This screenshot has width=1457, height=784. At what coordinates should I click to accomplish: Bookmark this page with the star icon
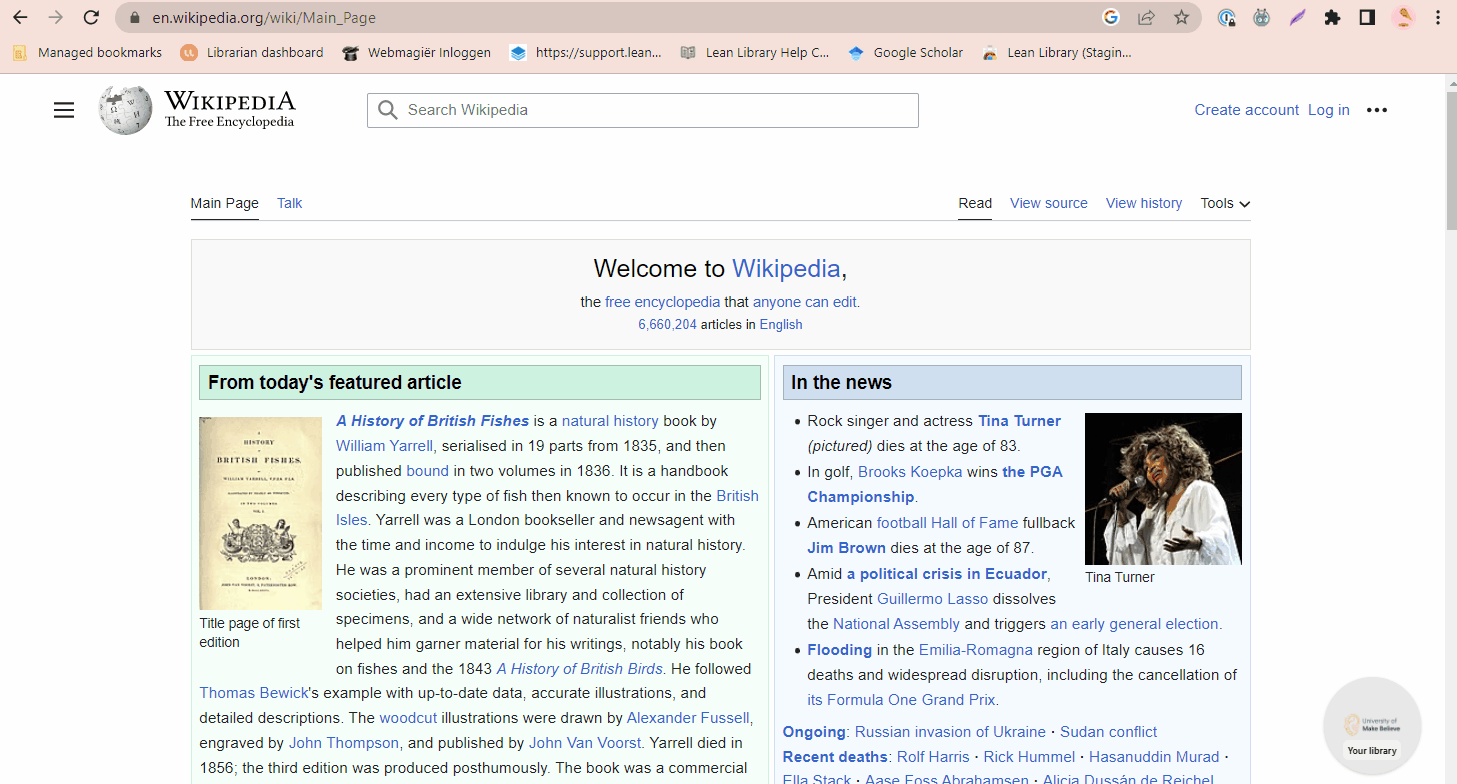click(1181, 17)
